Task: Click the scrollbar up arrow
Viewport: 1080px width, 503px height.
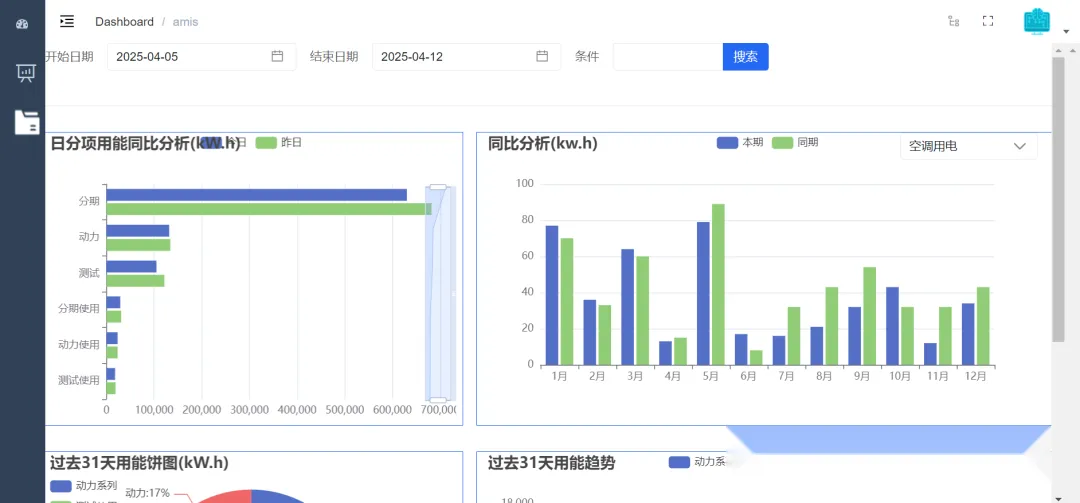Action: (1059, 50)
